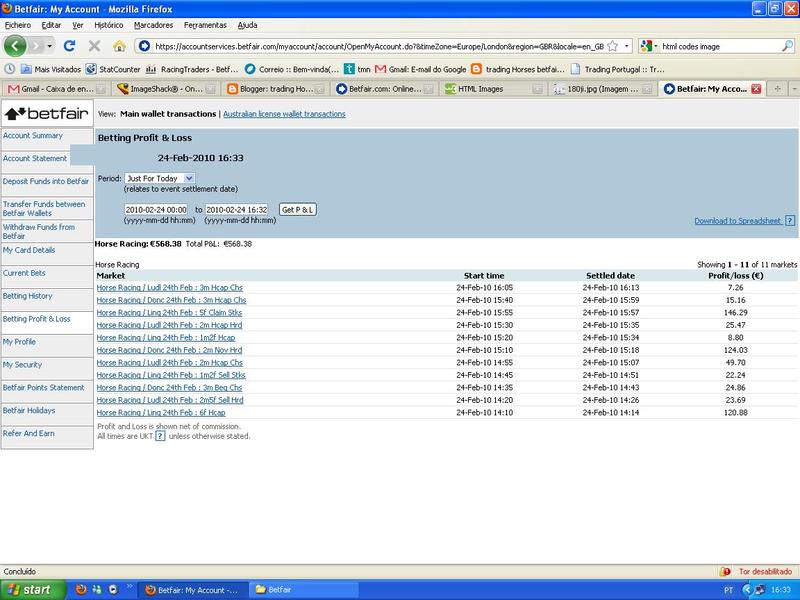Open Withdraw Funds from Betfair
This screenshot has height=600, width=800.
[x=39, y=231]
